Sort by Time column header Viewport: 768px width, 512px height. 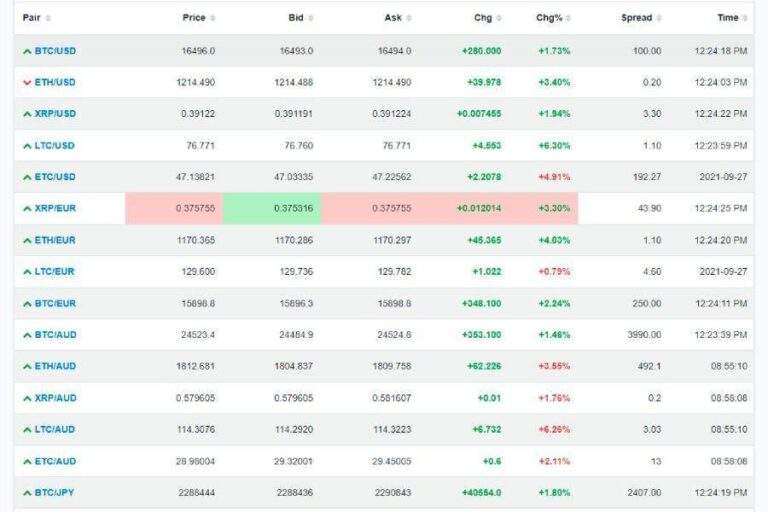coord(727,18)
